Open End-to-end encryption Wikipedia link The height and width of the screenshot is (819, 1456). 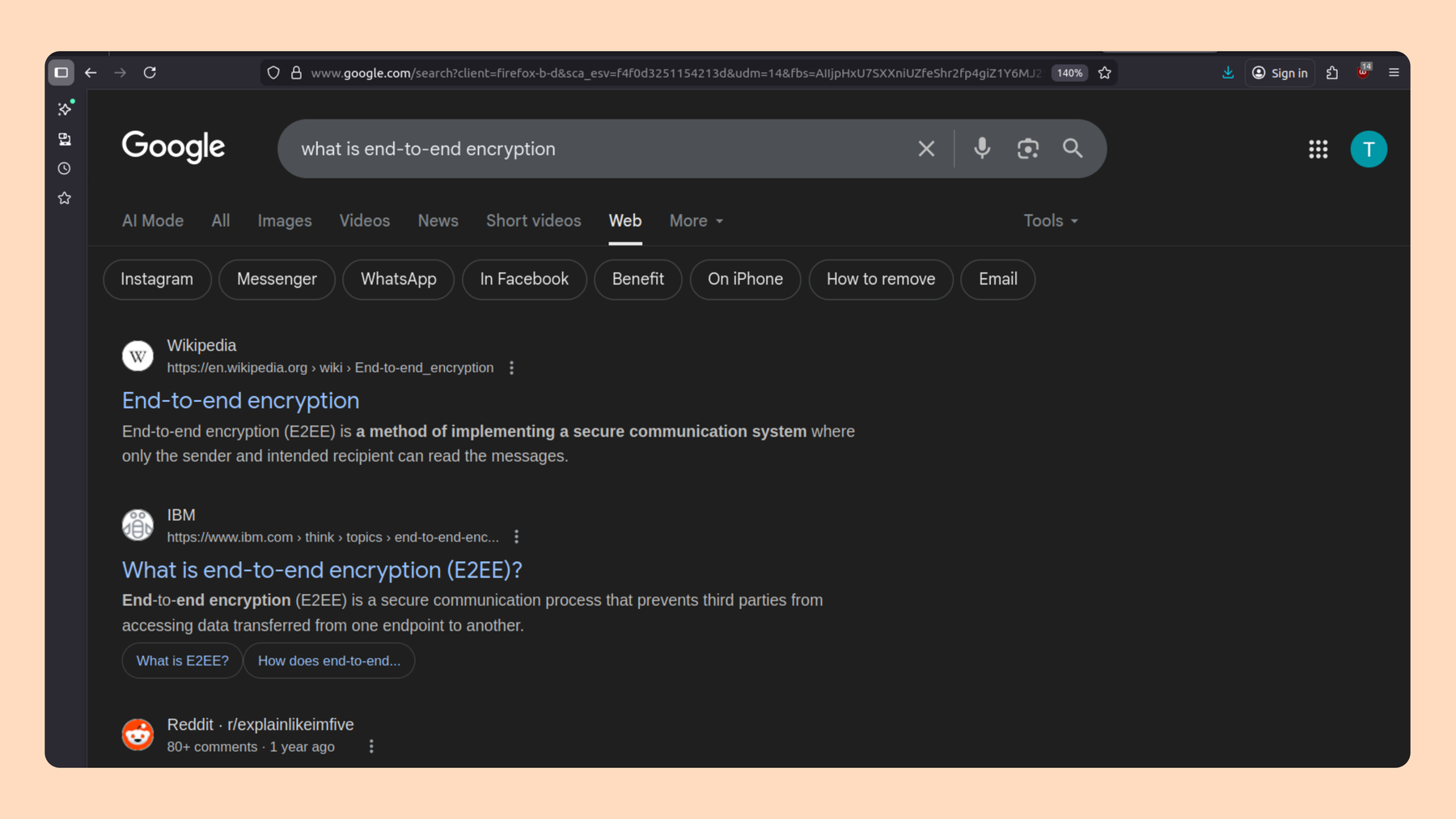(241, 400)
